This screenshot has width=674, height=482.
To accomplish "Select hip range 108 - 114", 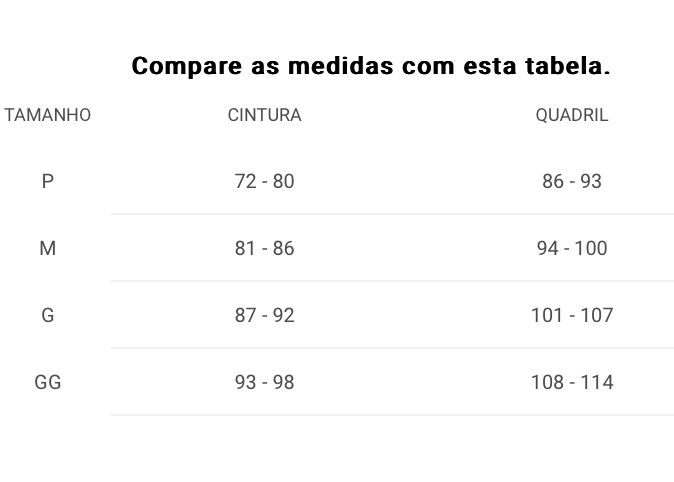I will click(x=572, y=382).
